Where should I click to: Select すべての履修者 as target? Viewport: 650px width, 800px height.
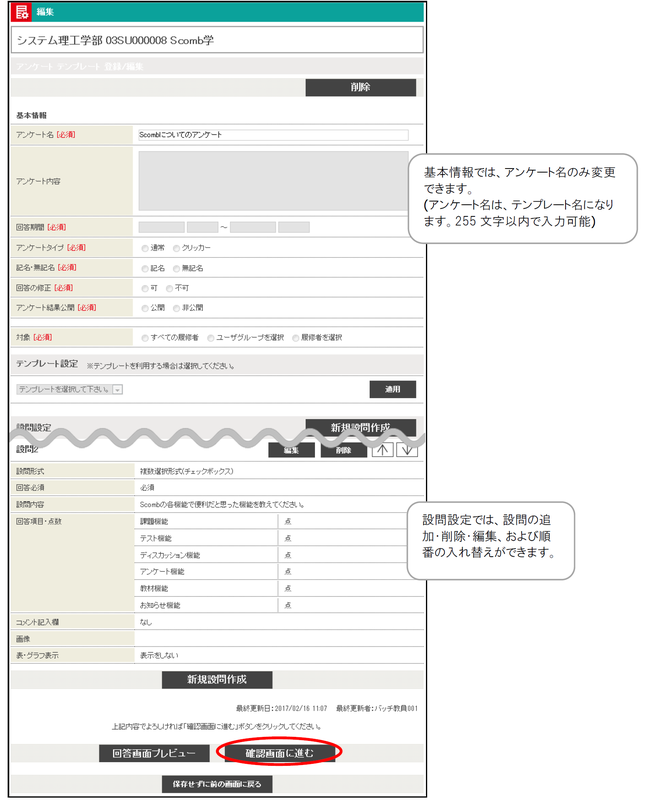point(145,338)
